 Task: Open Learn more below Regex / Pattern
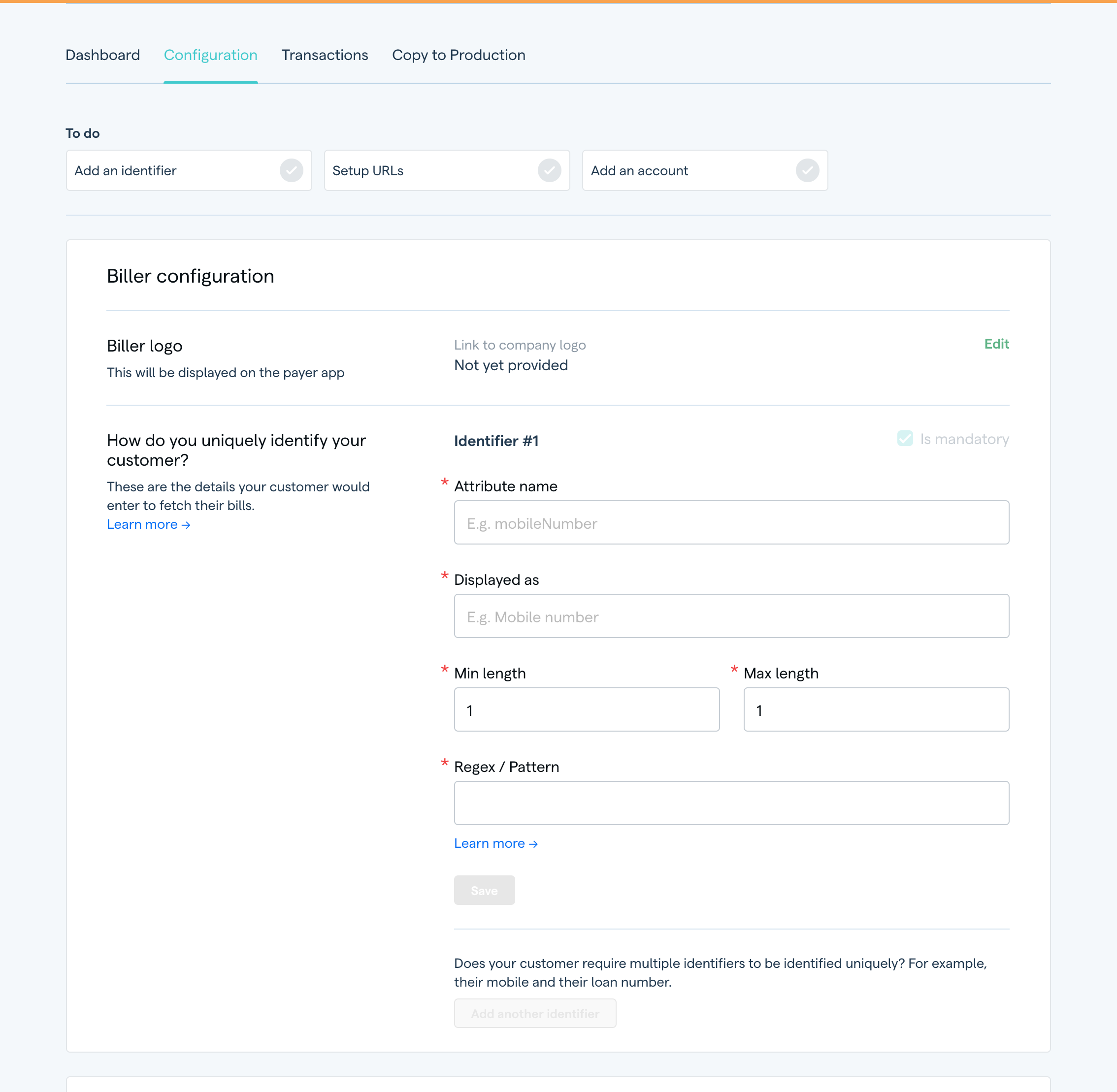coord(495,843)
